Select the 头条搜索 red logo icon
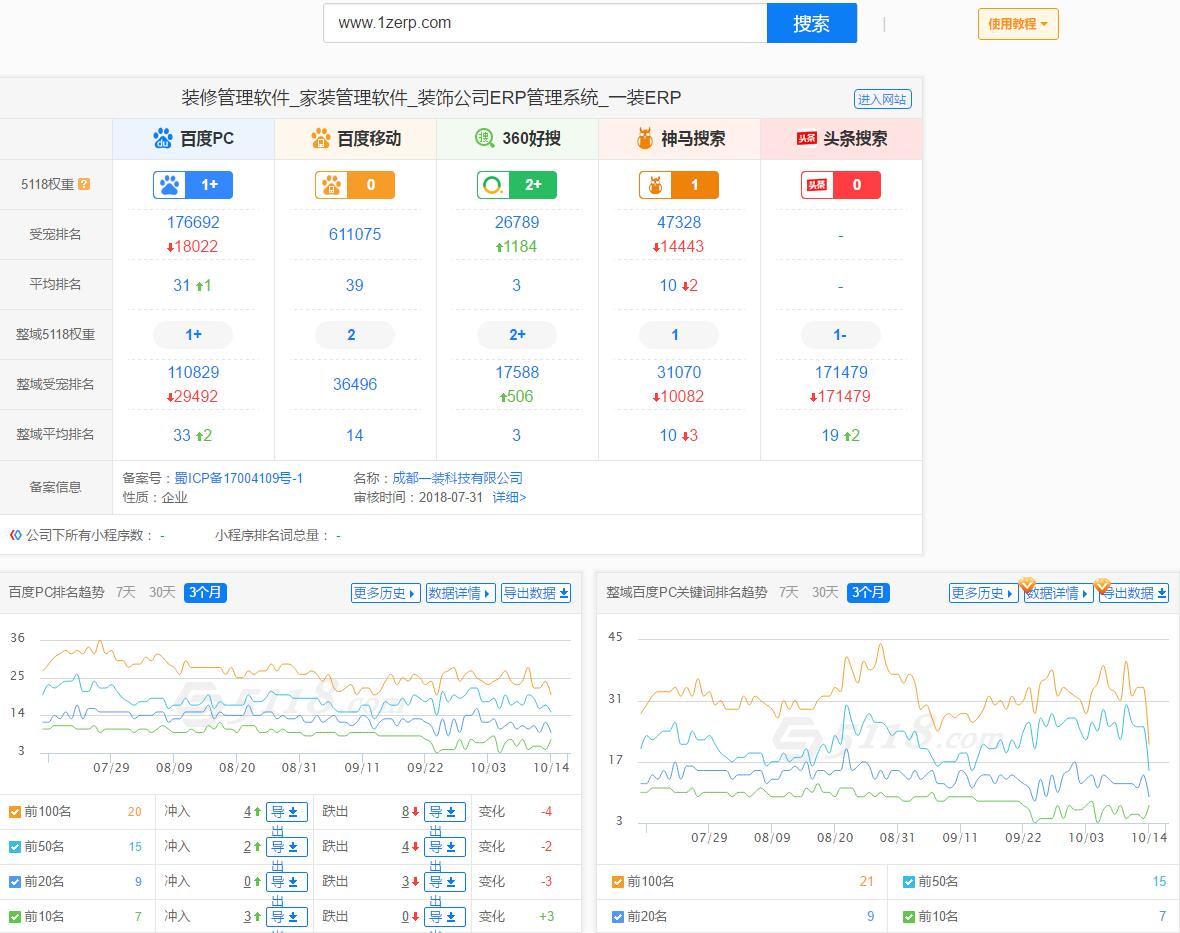Screen dimensions: 1180x933 coord(806,138)
